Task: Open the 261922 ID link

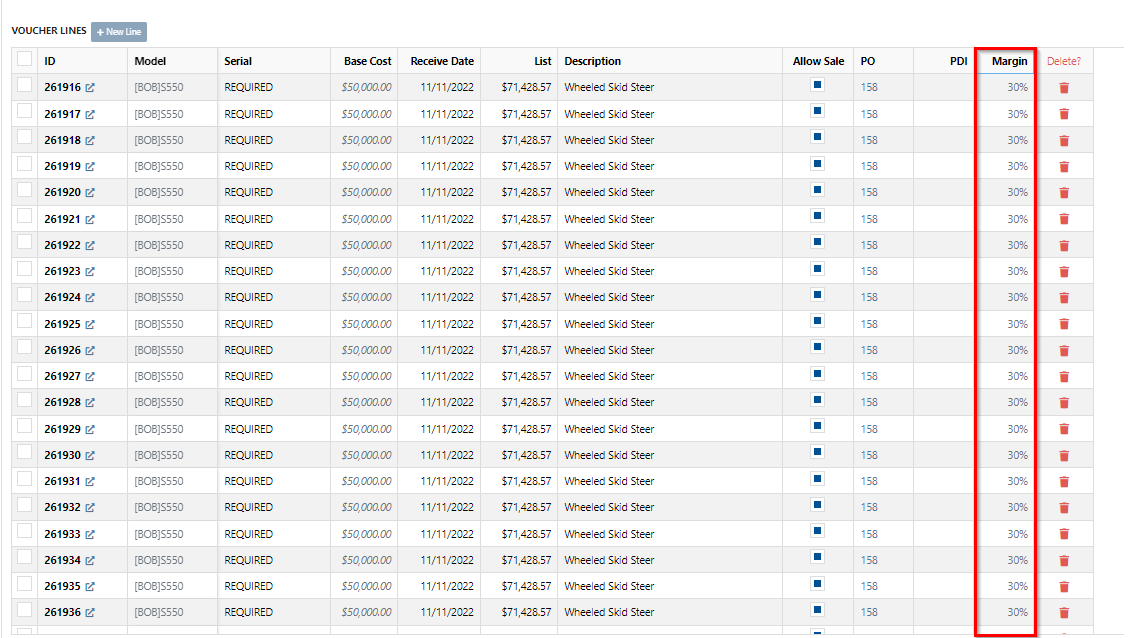Action: tap(63, 245)
